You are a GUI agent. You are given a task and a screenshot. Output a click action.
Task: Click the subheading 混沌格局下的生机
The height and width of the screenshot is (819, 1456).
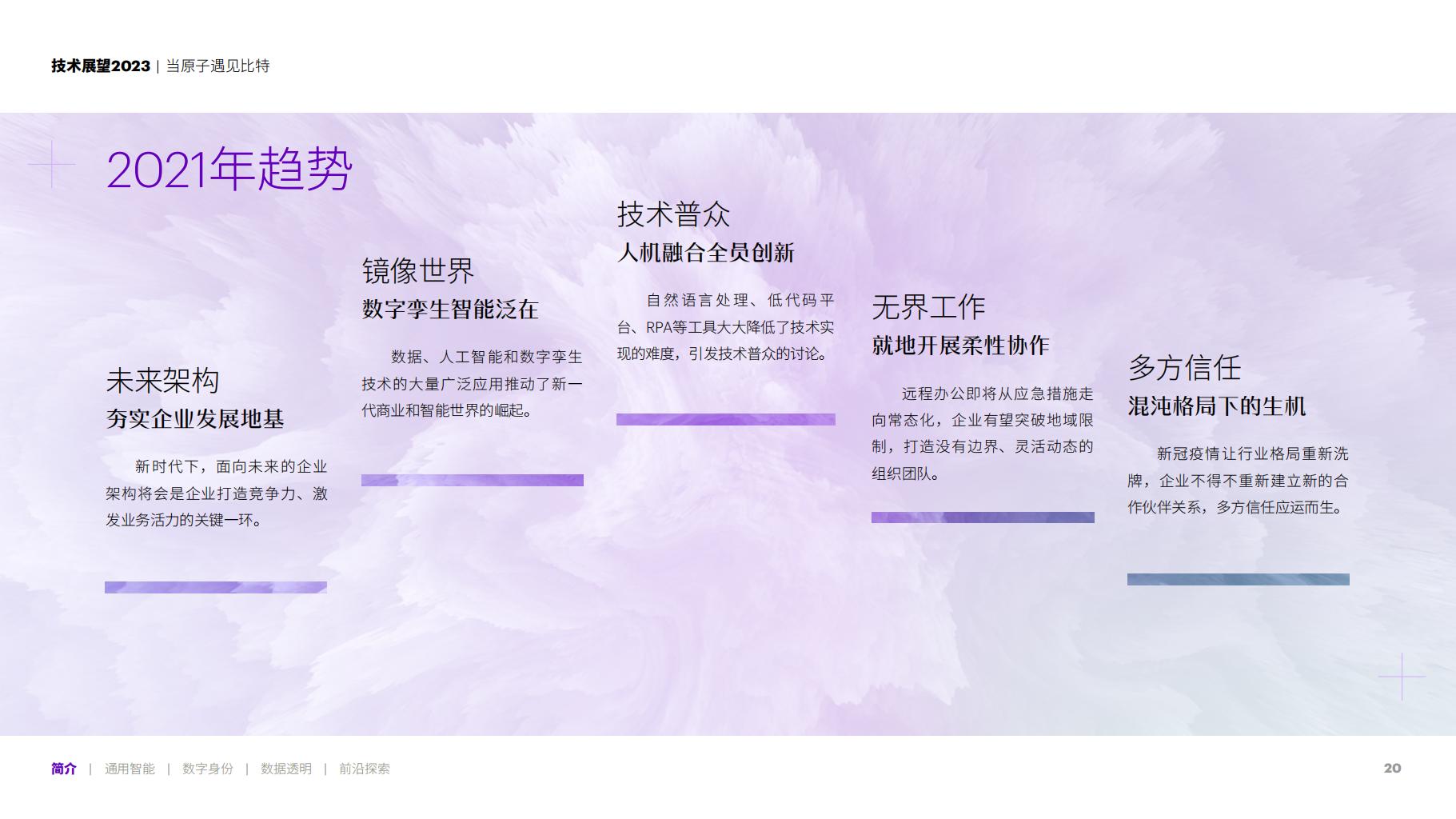(1217, 406)
